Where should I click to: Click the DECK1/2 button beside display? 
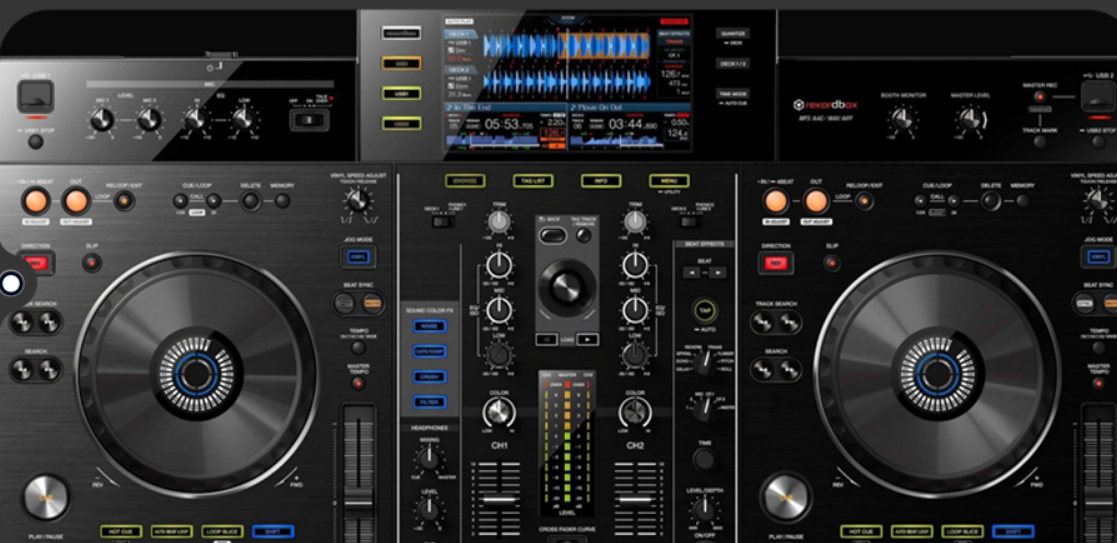coord(732,63)
